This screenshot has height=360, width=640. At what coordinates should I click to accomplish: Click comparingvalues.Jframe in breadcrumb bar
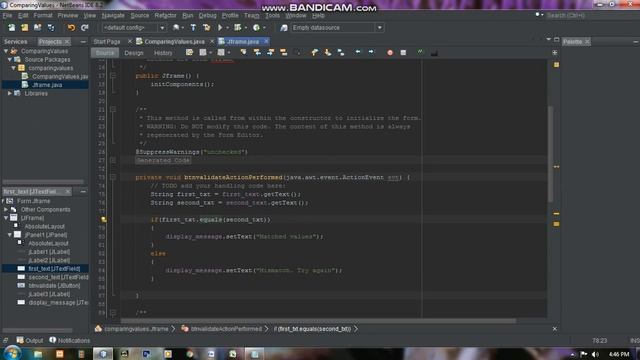[136, 329]
